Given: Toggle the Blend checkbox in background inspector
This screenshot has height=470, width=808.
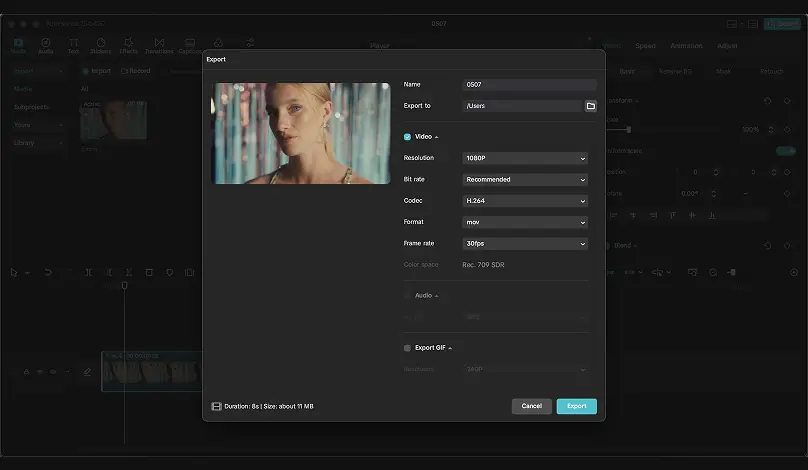Looking at the screenshot, I should [x=607, y=246].
